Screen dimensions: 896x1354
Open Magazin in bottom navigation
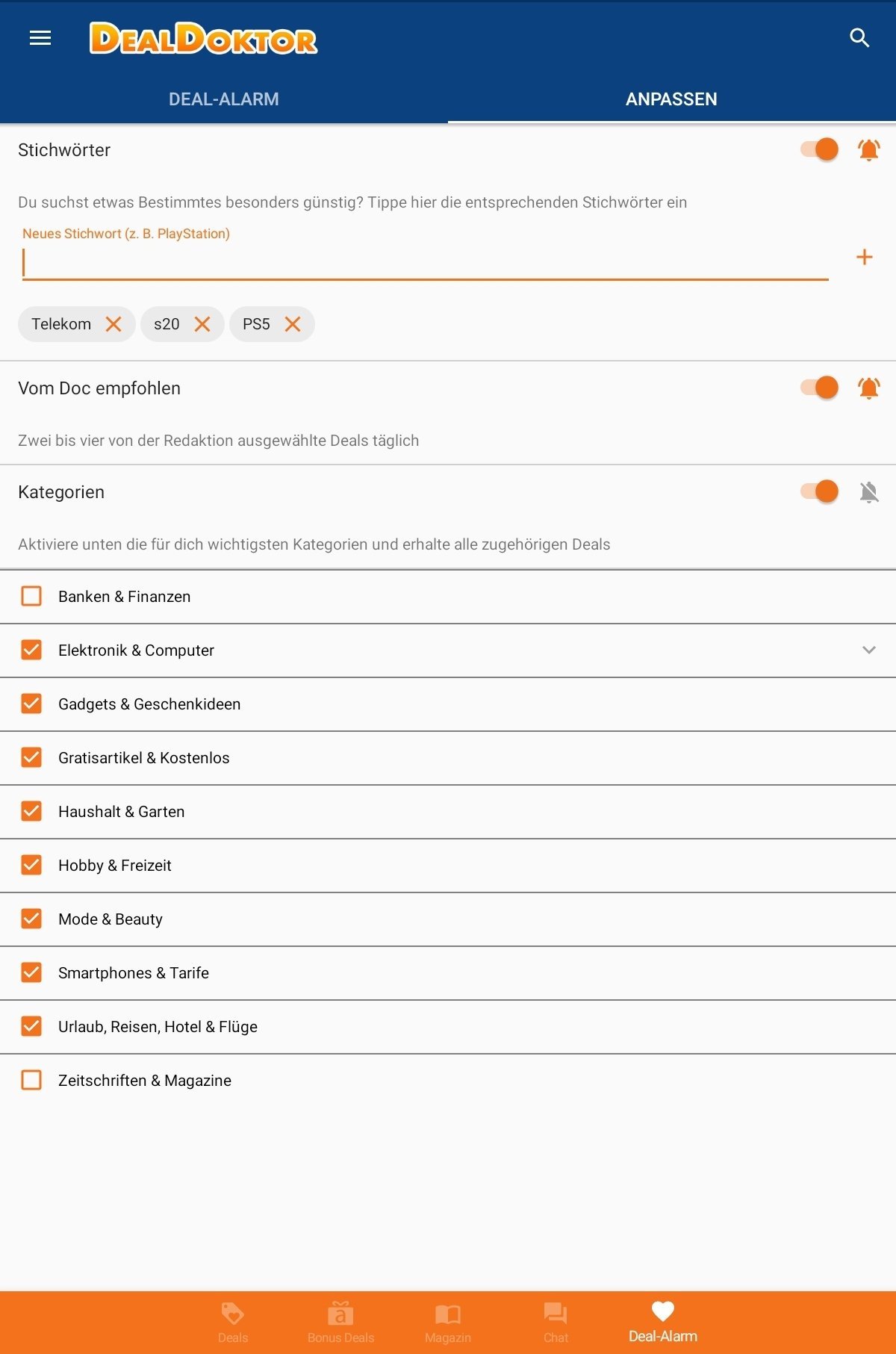coord(448,1323)
